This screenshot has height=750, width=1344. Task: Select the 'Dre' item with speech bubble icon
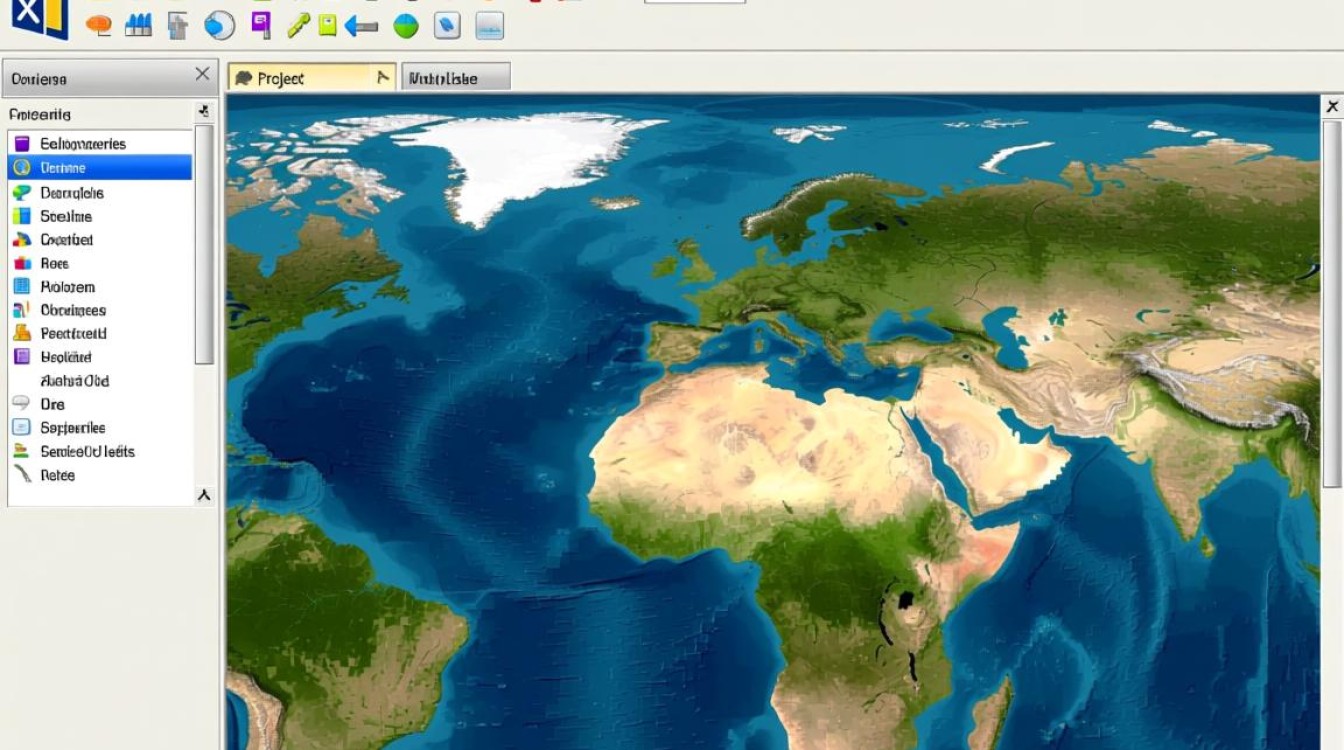[52, 404]
